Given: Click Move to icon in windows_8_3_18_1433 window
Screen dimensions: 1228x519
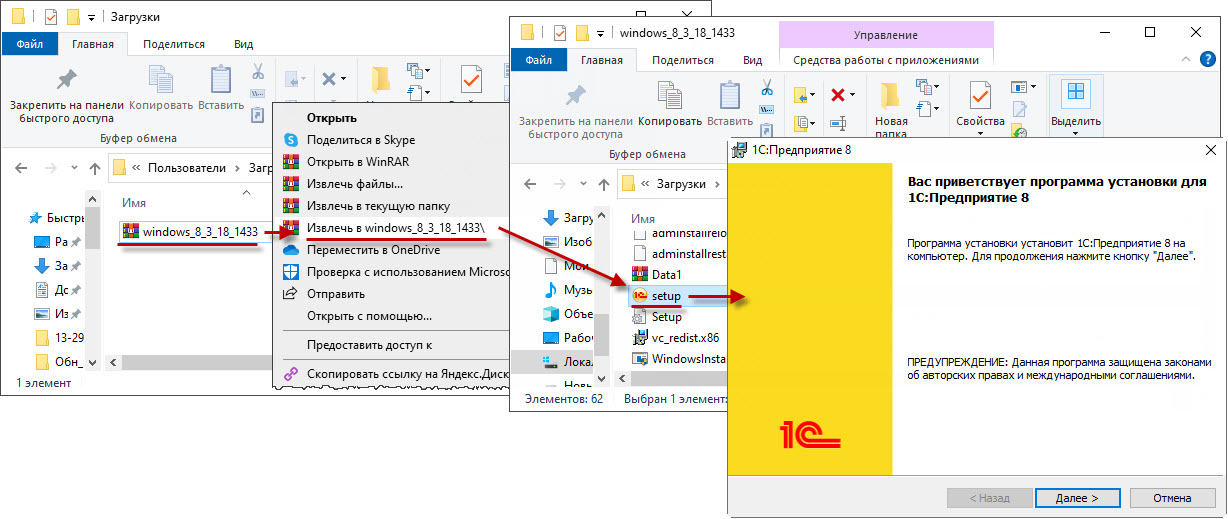Looking at the screenshot, I should click(x=804, y=95).
